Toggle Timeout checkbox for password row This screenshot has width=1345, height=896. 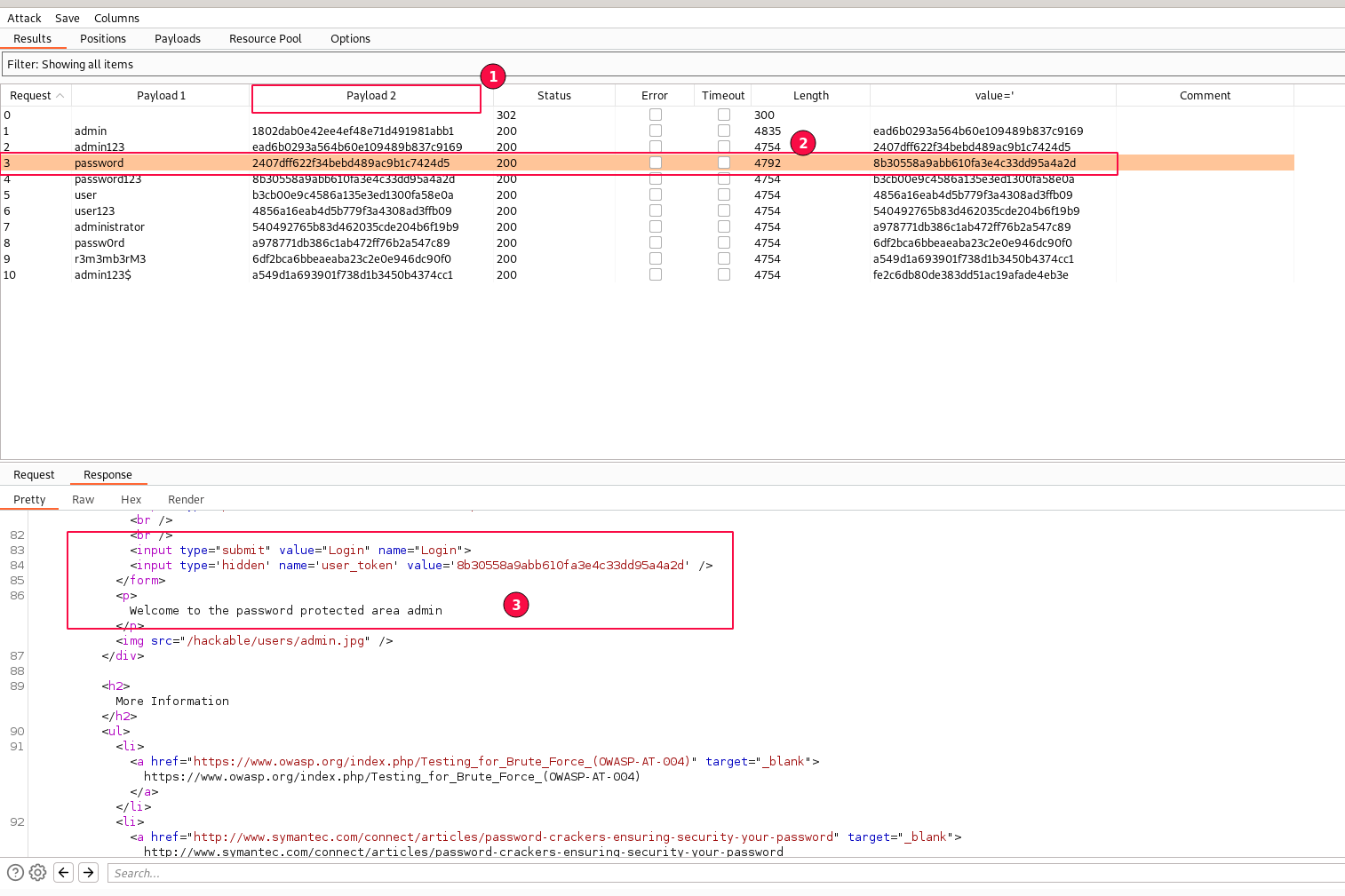coord(724,163)
